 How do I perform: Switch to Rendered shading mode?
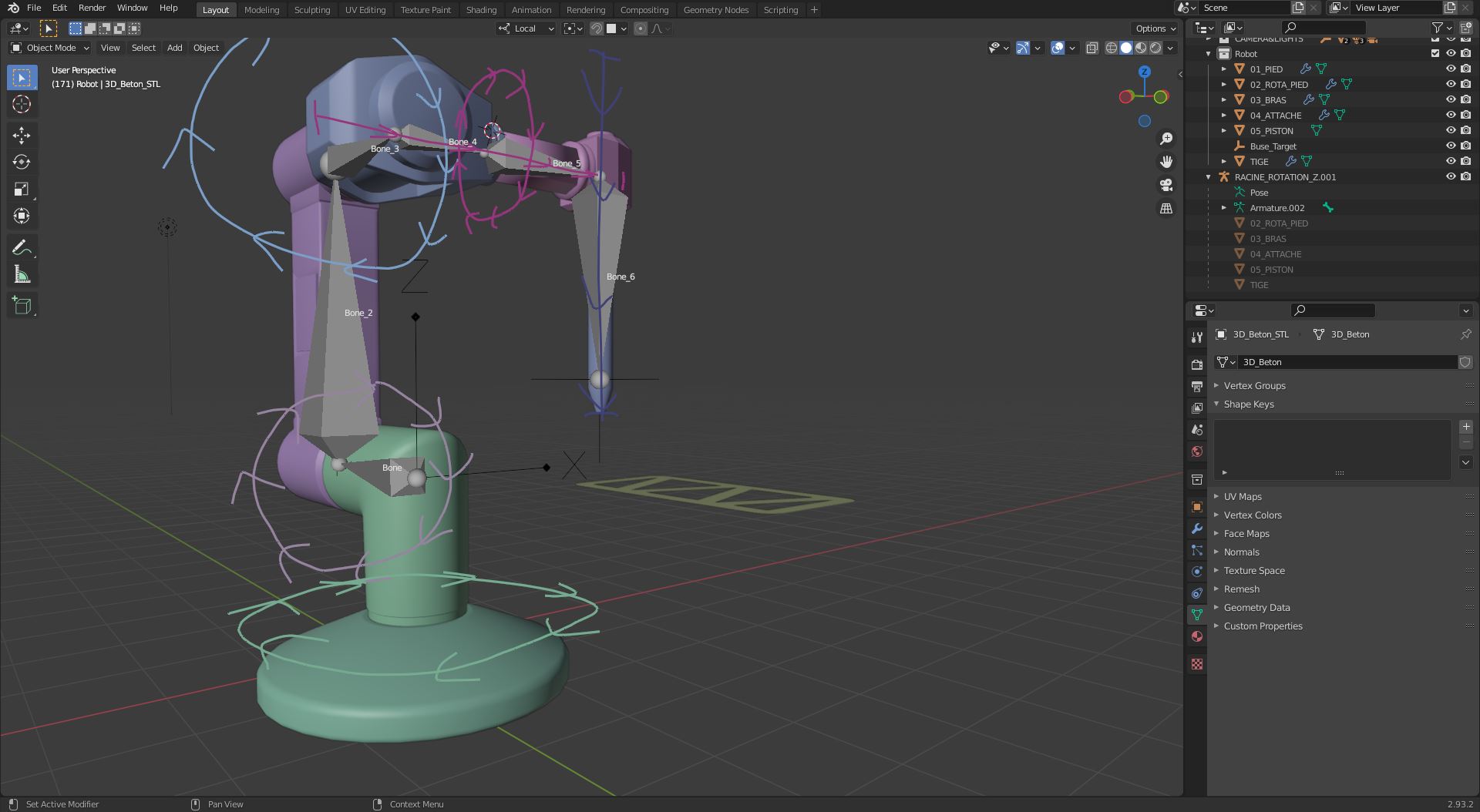(x=1155, y=48)
